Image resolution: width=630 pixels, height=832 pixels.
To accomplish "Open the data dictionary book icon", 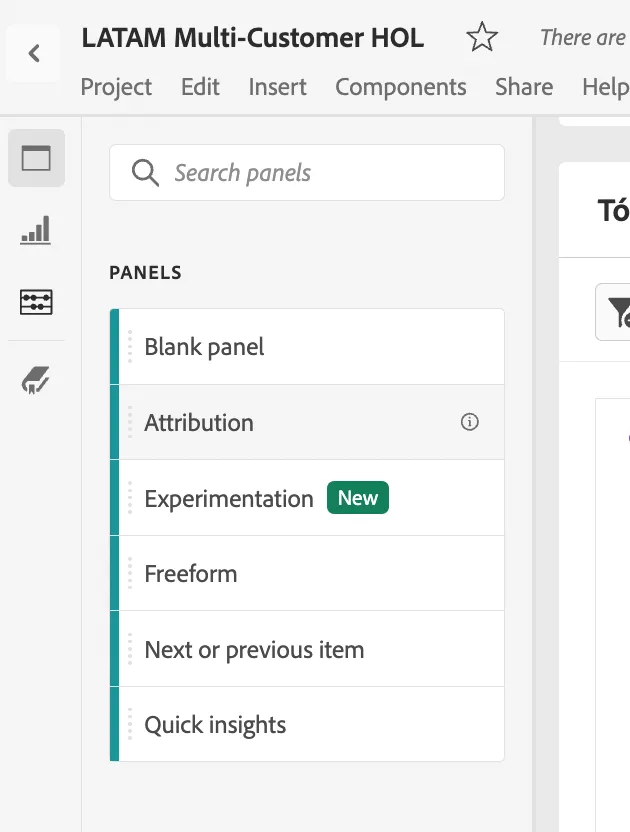I will coord(36,379).
